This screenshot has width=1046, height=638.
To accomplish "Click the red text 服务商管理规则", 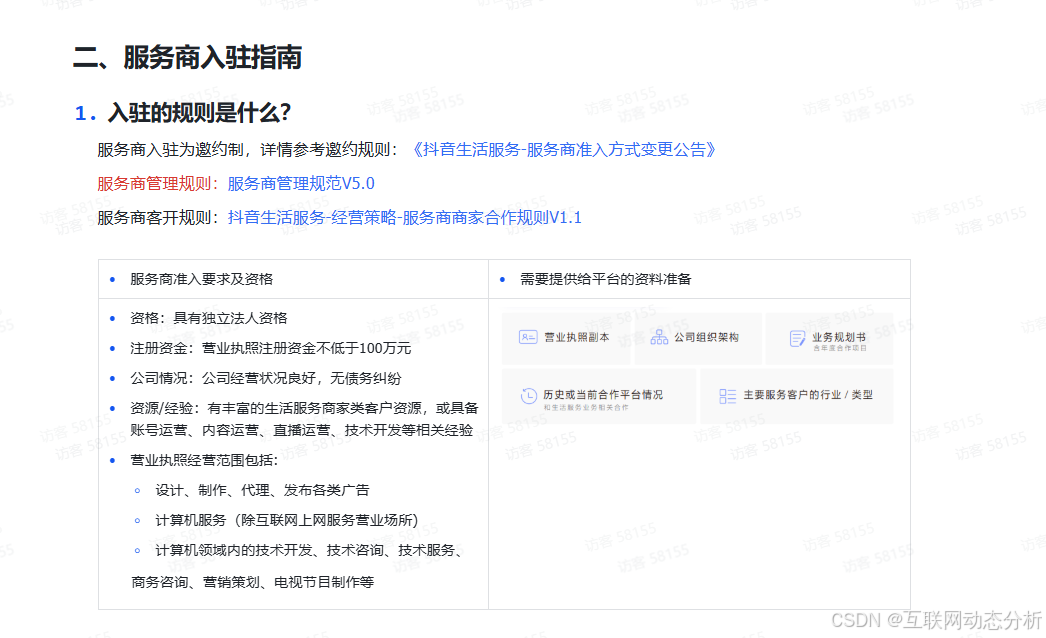I will [154, 184].
